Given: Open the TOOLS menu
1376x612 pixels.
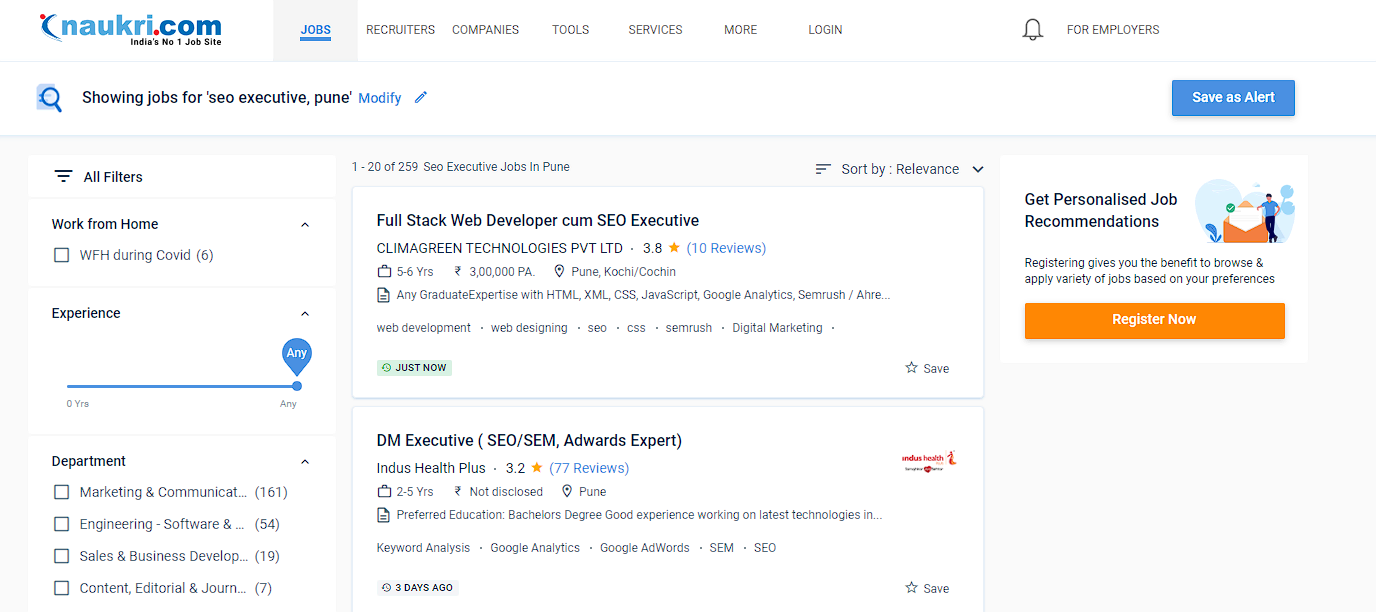Looking at the screenshot, I should click(x=570, y=30).
